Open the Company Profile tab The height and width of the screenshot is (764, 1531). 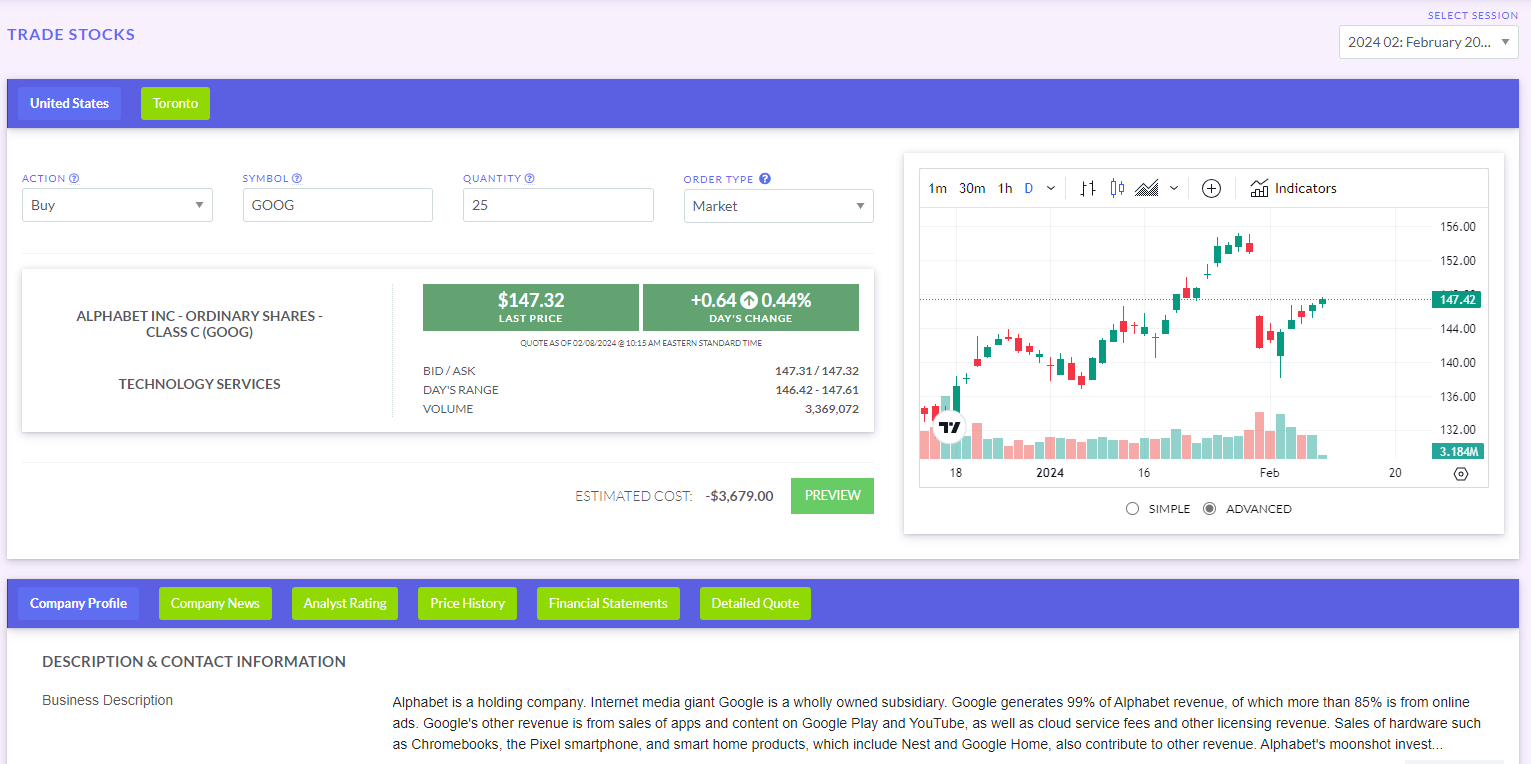[78, 603]
